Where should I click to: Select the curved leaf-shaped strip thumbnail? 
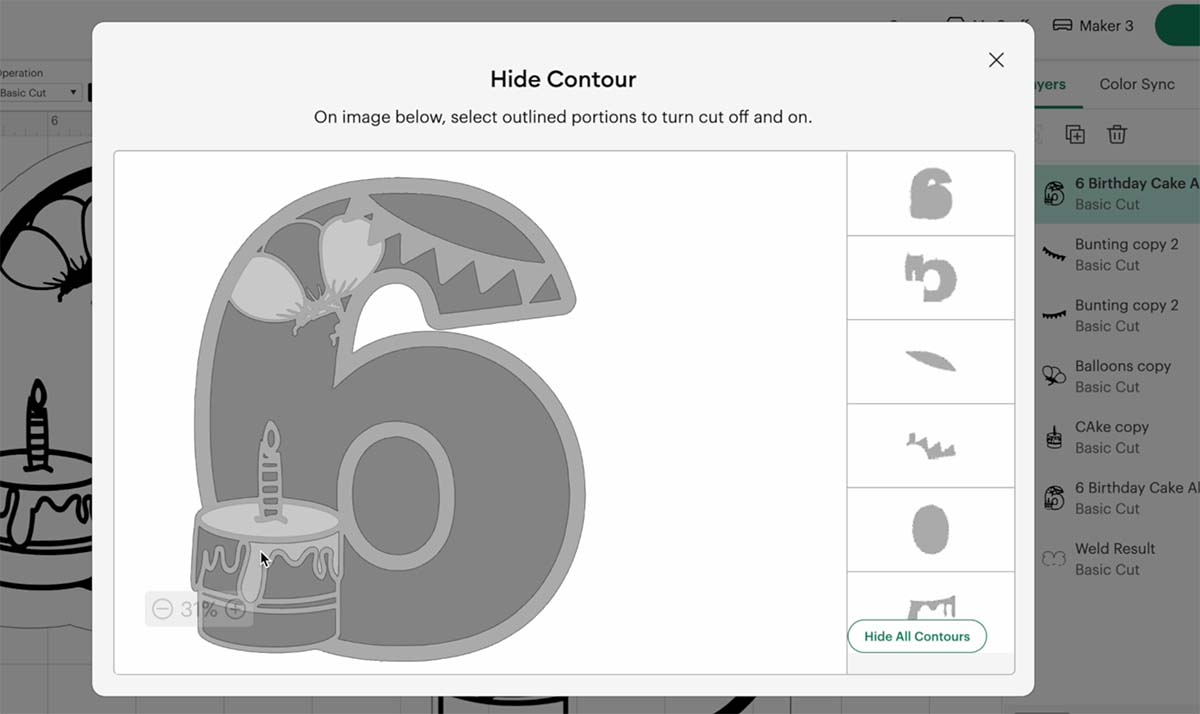pyautogui.click(x=931, y=362)
